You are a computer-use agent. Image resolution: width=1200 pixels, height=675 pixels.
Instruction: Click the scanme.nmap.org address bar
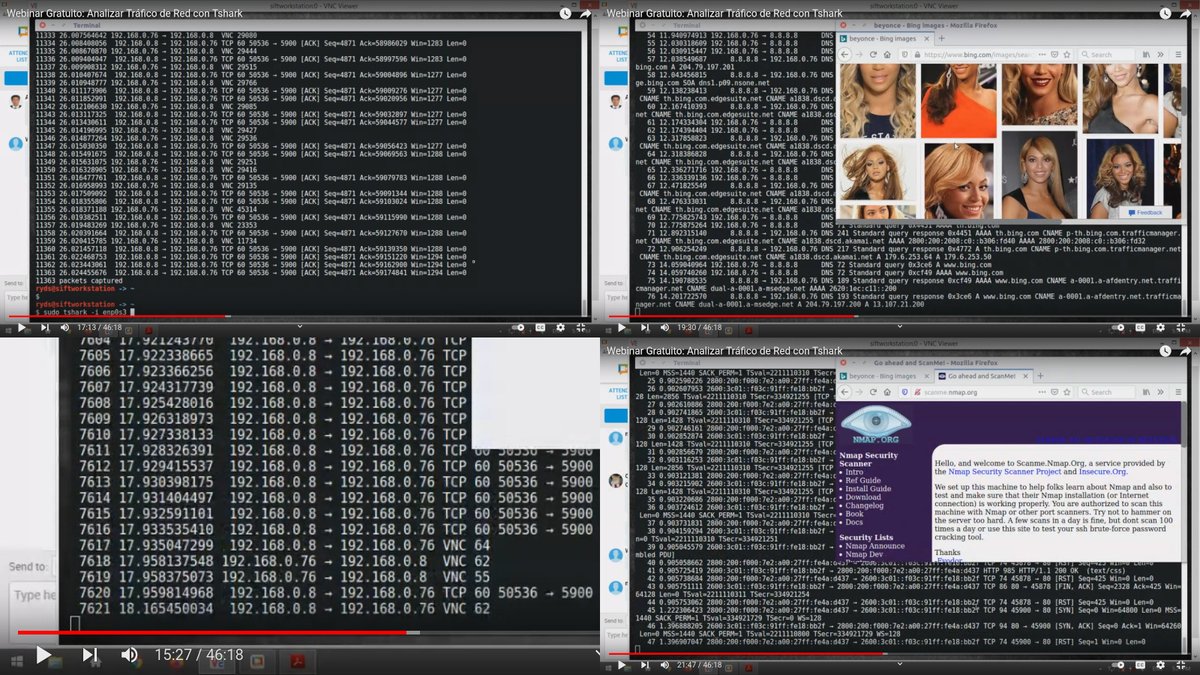[986, 392]
